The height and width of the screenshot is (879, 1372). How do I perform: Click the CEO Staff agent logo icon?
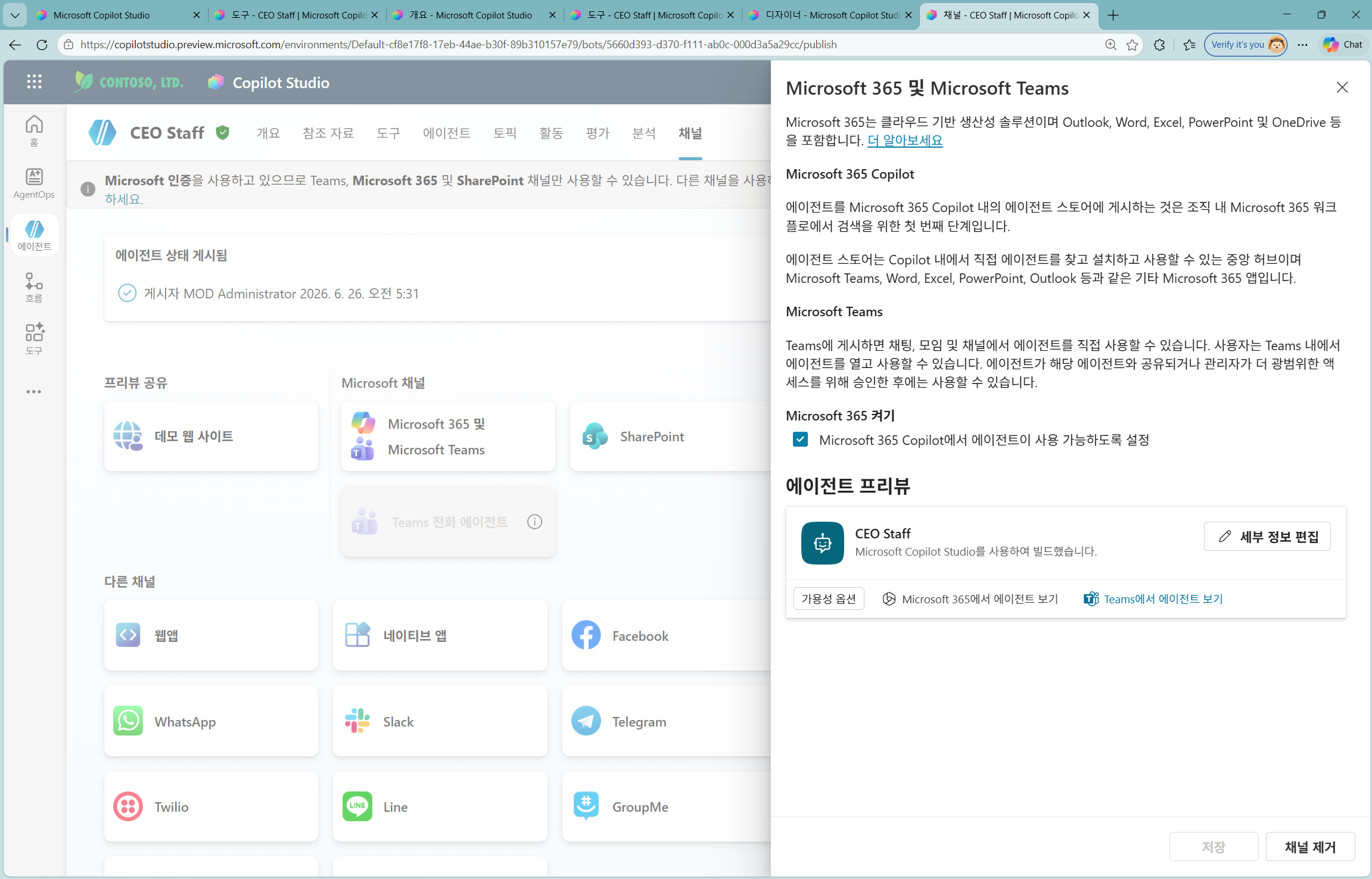pyautogui.click(x=102, y=132)
